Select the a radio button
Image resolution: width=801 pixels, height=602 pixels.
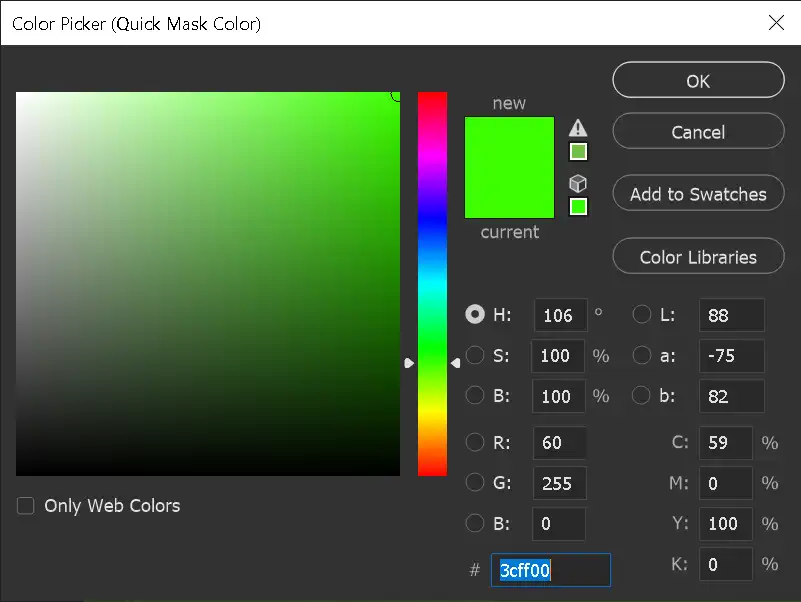click(641, 355)
